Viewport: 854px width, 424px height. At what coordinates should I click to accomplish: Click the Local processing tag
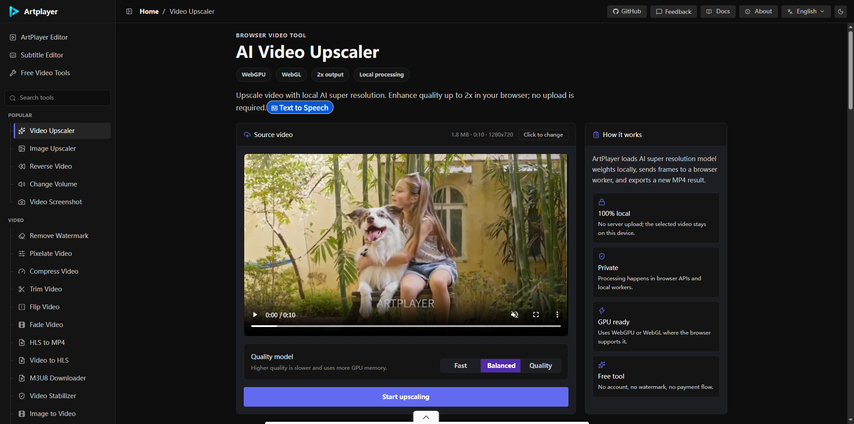(381, 75)
